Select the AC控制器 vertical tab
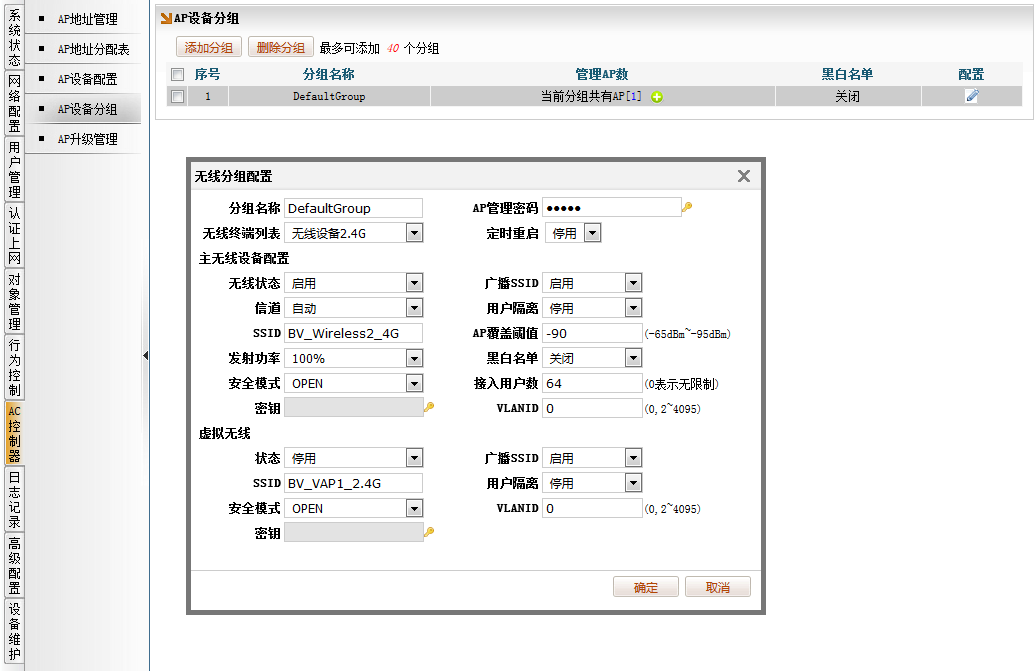This screenshot has width=1036, height=671. (x=15, y=433)
